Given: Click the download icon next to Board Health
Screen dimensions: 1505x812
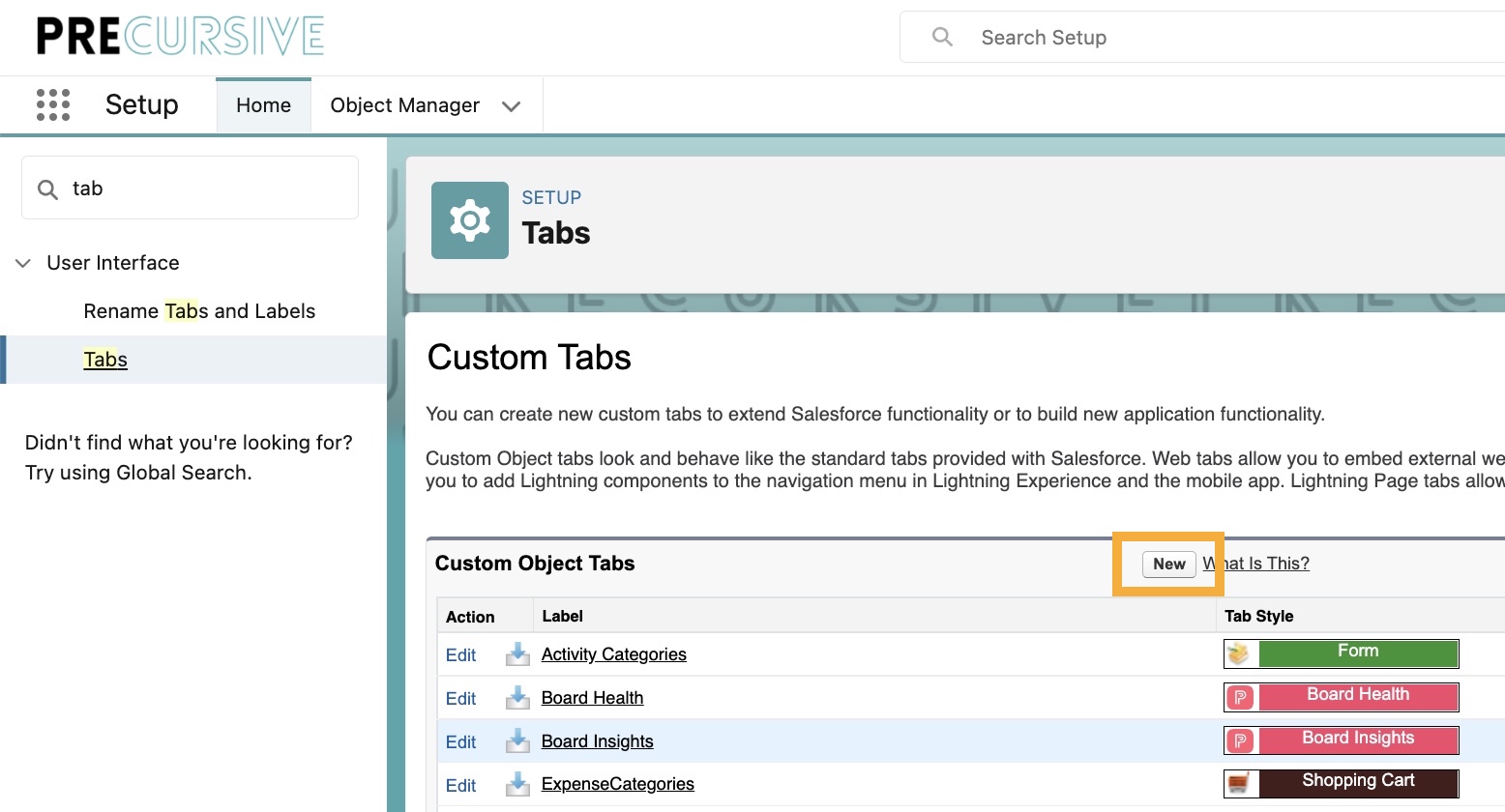Looking at the screenshot, I should coord(517,698).
